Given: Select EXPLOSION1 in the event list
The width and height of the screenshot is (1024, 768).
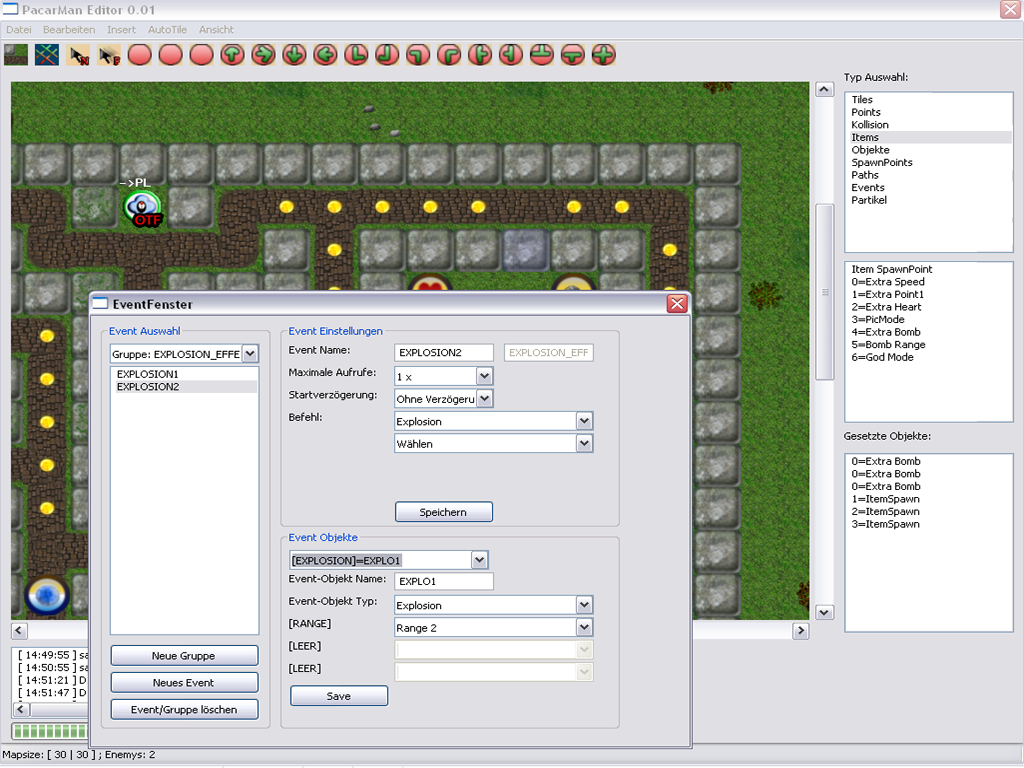Looking at the screenshot, I should tap(147, 374).
